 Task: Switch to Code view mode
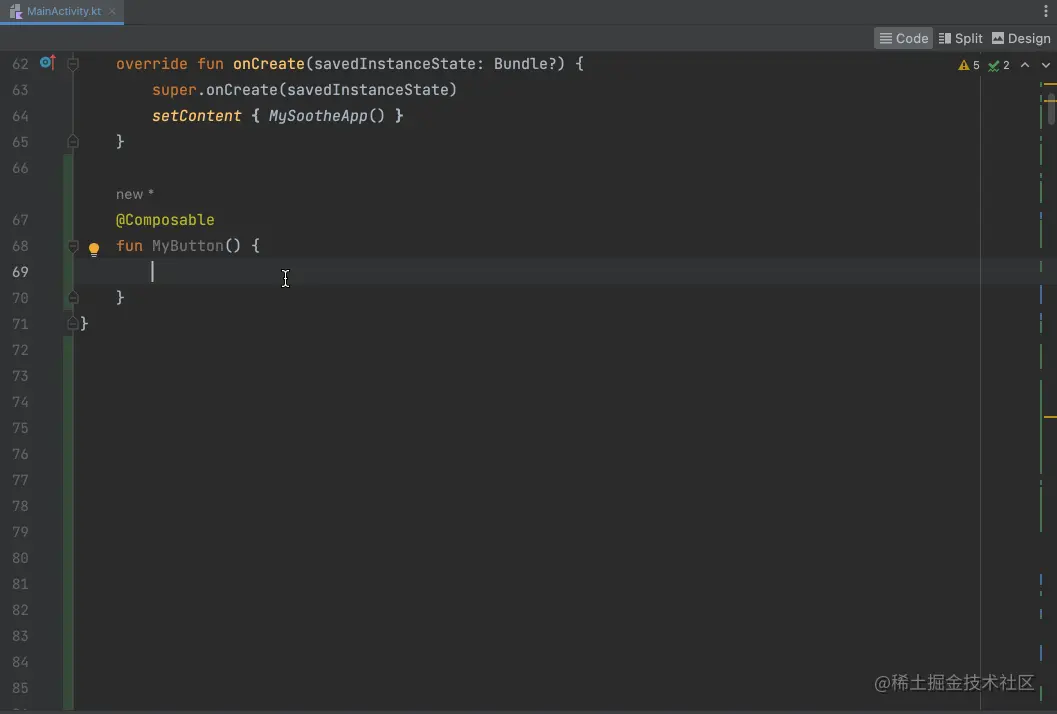[x=903, y=38]
